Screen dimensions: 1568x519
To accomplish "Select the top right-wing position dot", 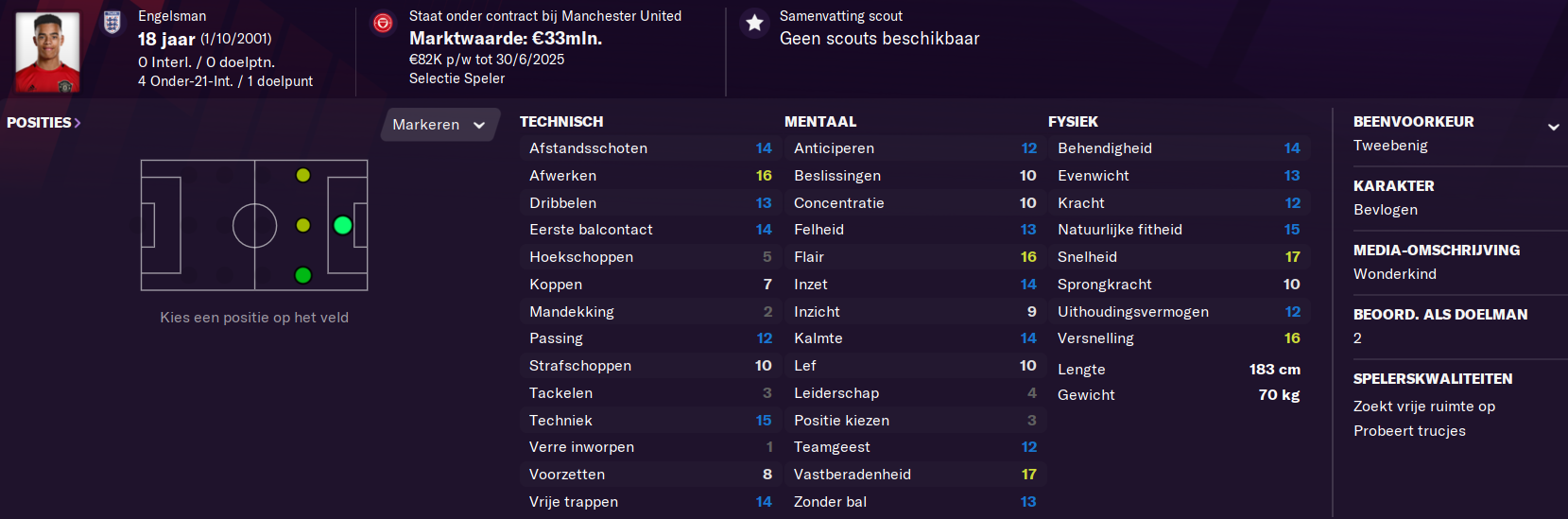I will tap(303, 175).
